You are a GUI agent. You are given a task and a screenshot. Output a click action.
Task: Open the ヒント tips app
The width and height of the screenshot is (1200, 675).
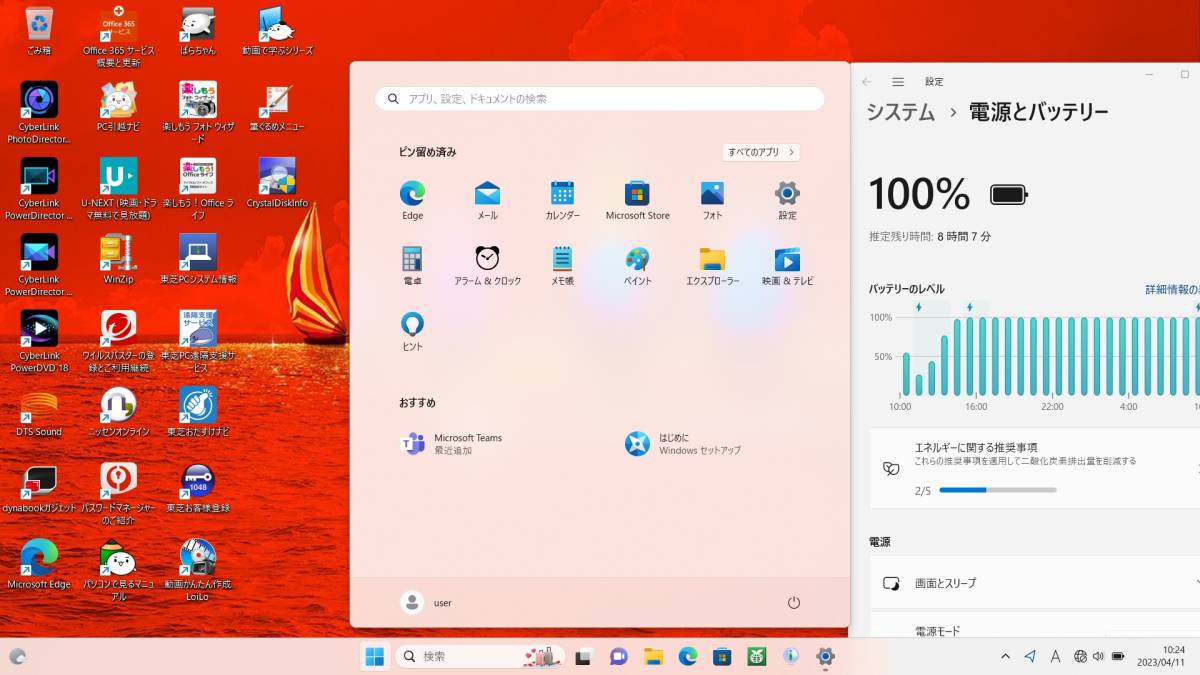point(412,332)
